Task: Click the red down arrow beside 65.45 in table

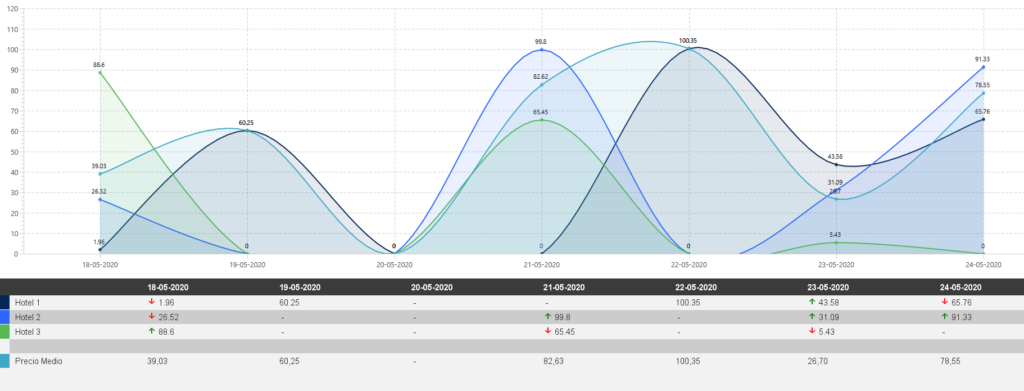Action: click(547, 331)
